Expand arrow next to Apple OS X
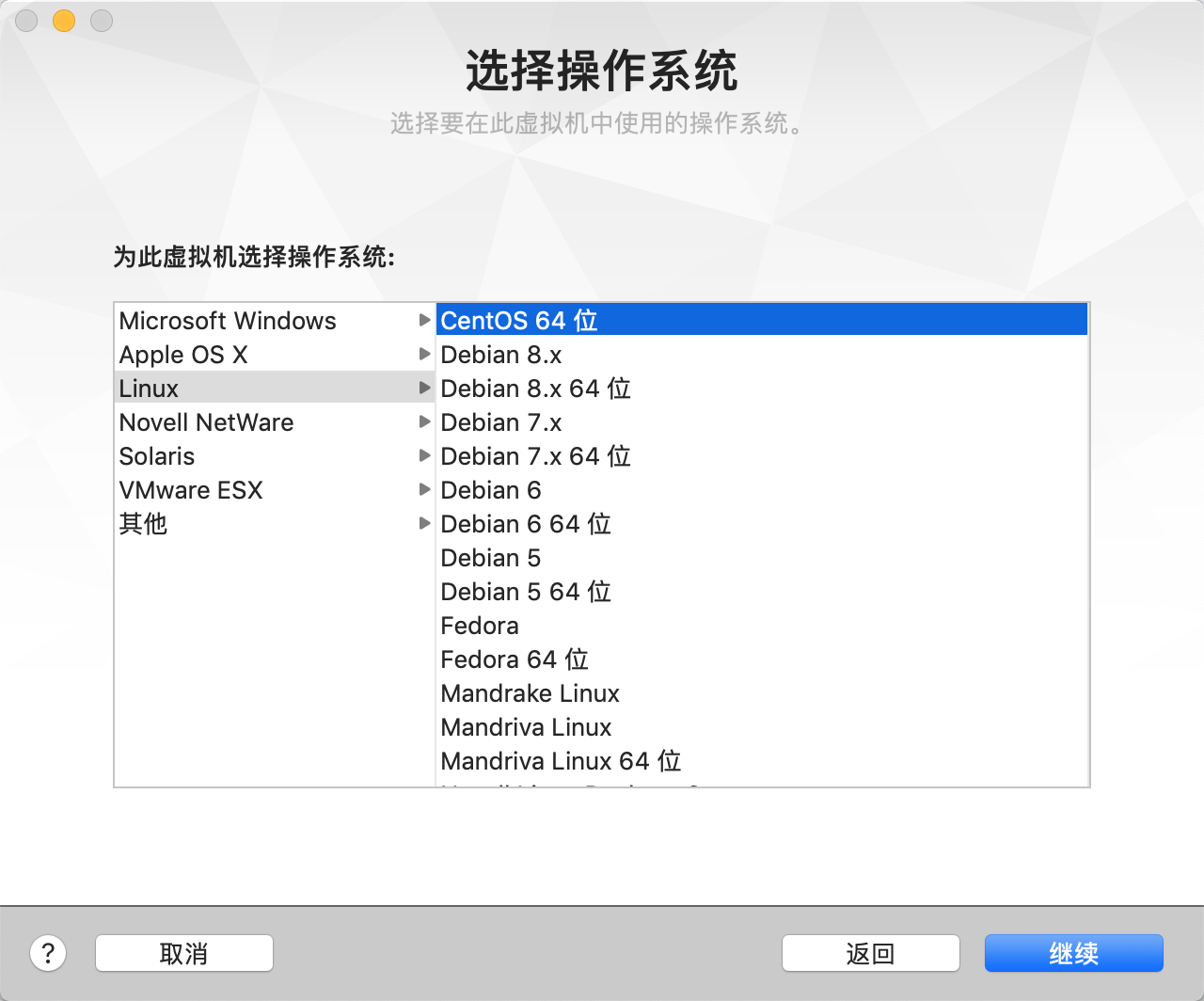Viewport: 1204px width, 1001px height. (424, 355)
